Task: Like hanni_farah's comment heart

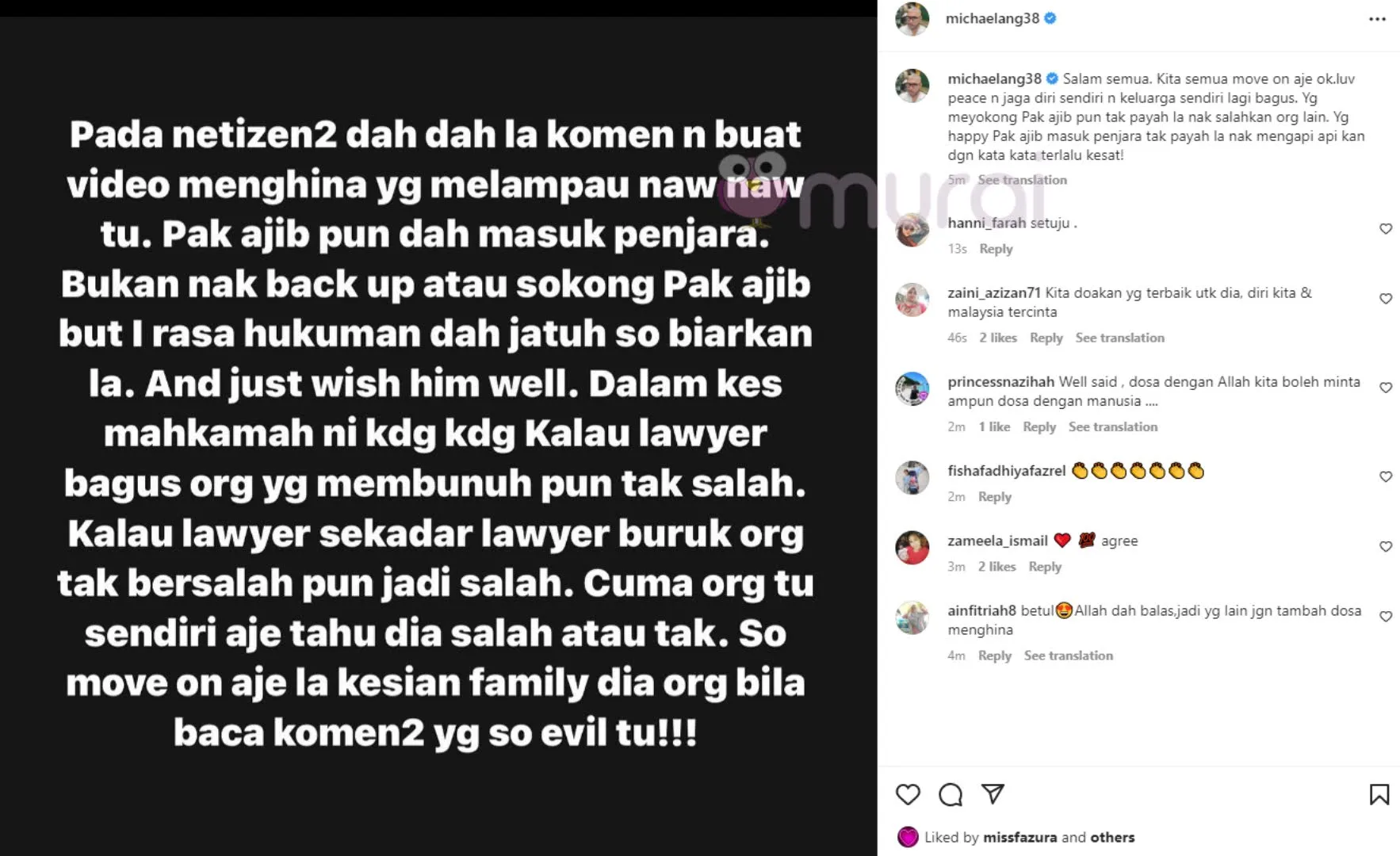Action: [x=1386, y=229]
